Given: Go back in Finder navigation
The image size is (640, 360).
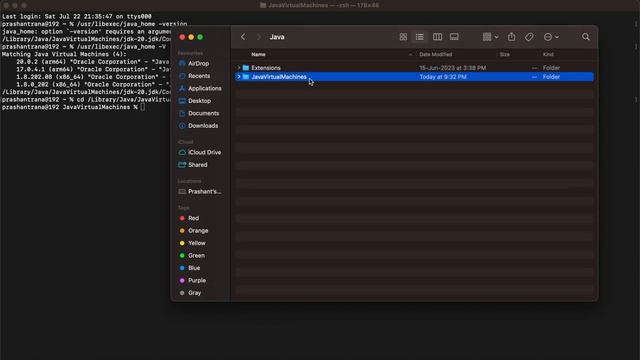Looking at the screenshot, I should pos(243,37).
